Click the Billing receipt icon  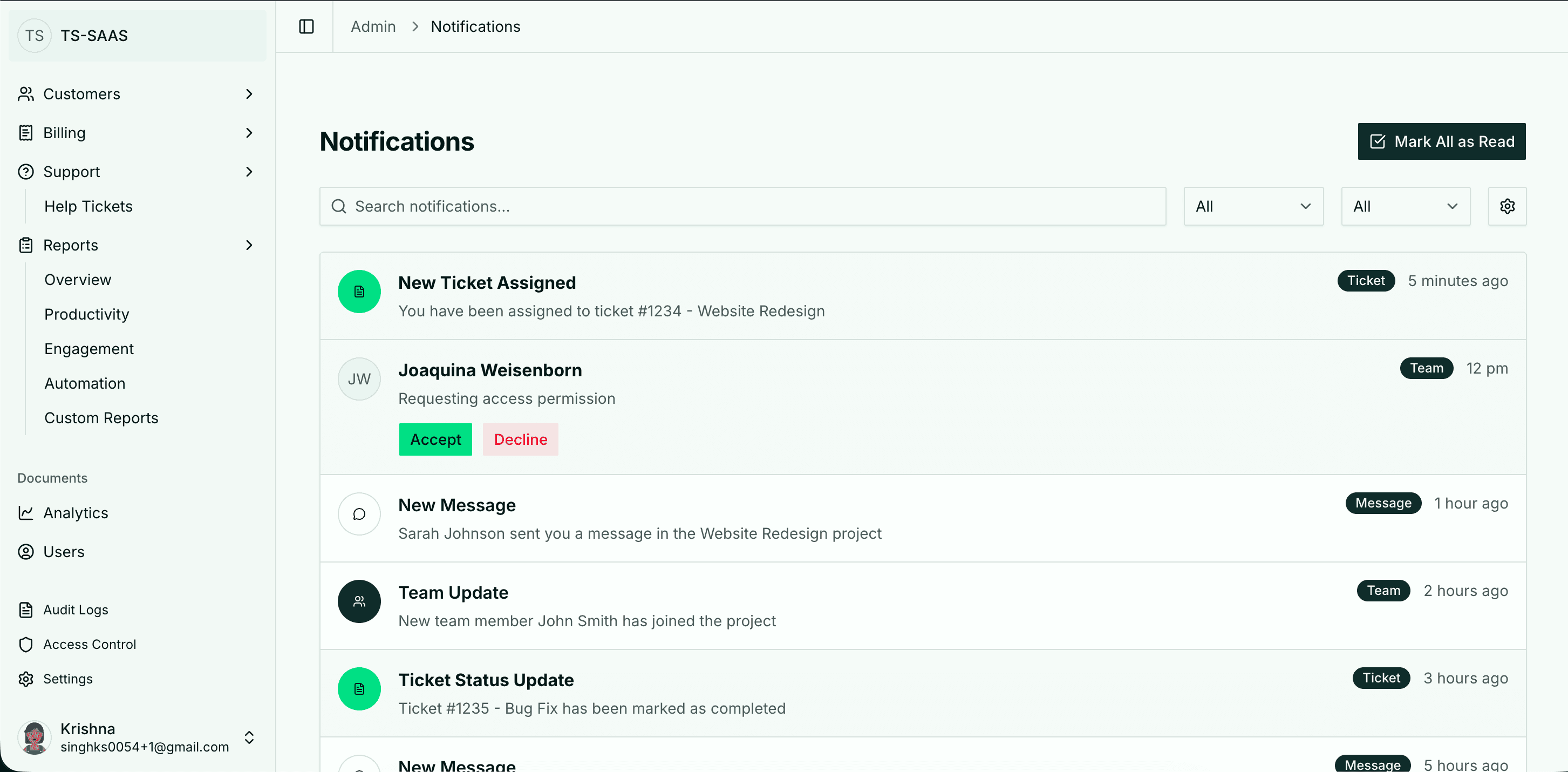pyautogui.click(x=25, y=133)
